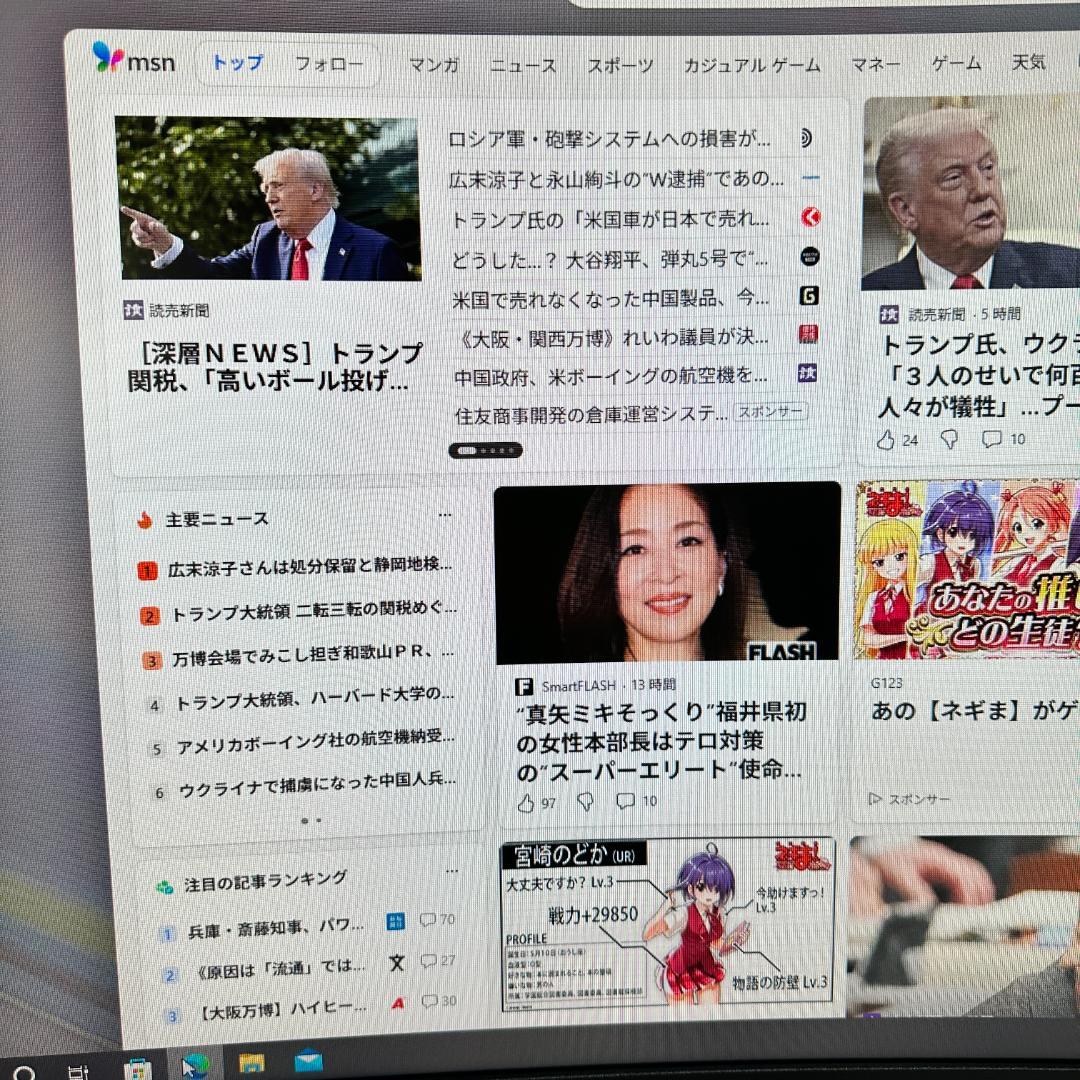Open 宮崎のどか character ad card
1080x1080 pixels.
[668, 926]
